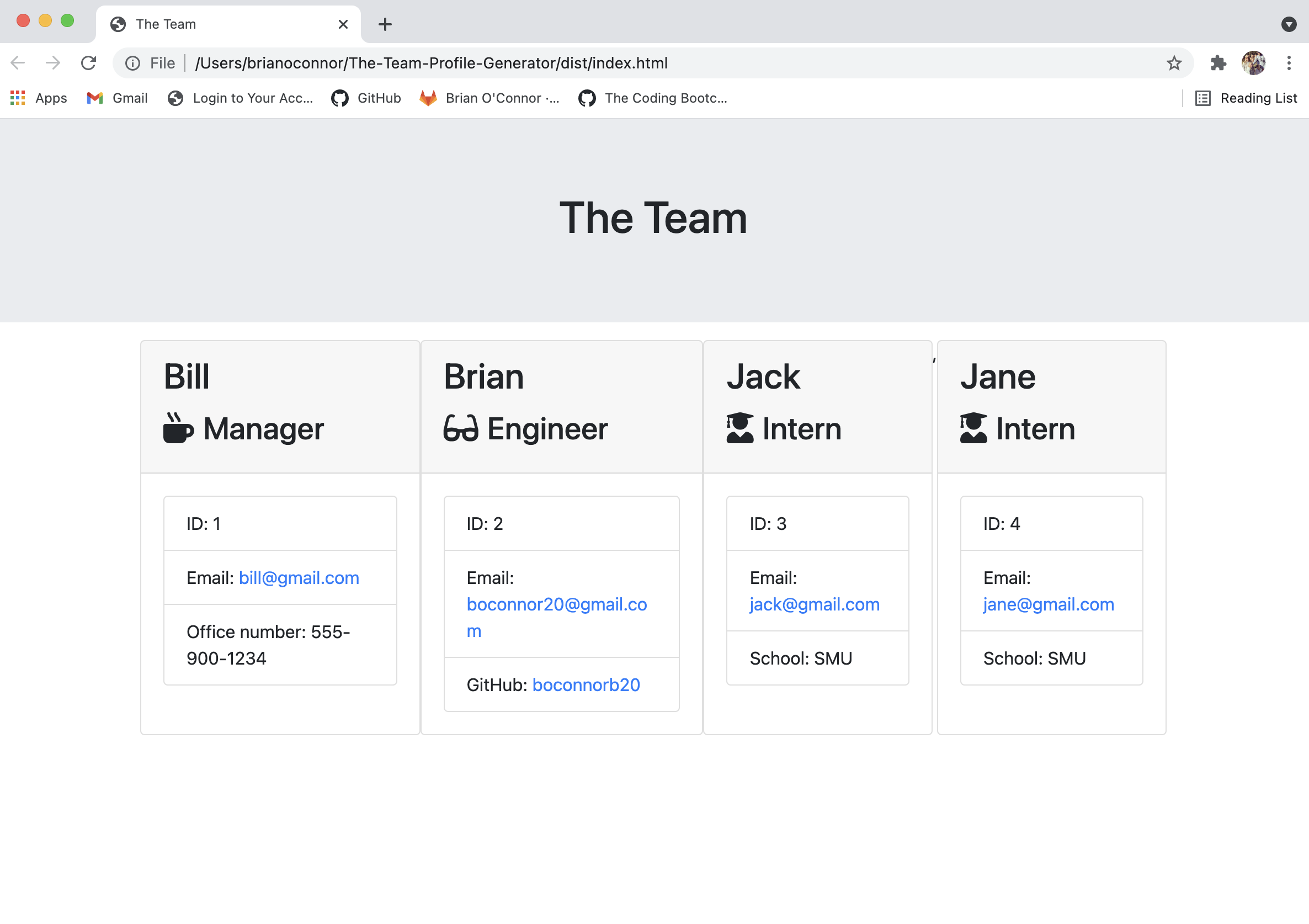Click the Brian O'Connor GitLab bookmark icon
Viewport: 1309px width, 924px height.
[x=427, y=98]
